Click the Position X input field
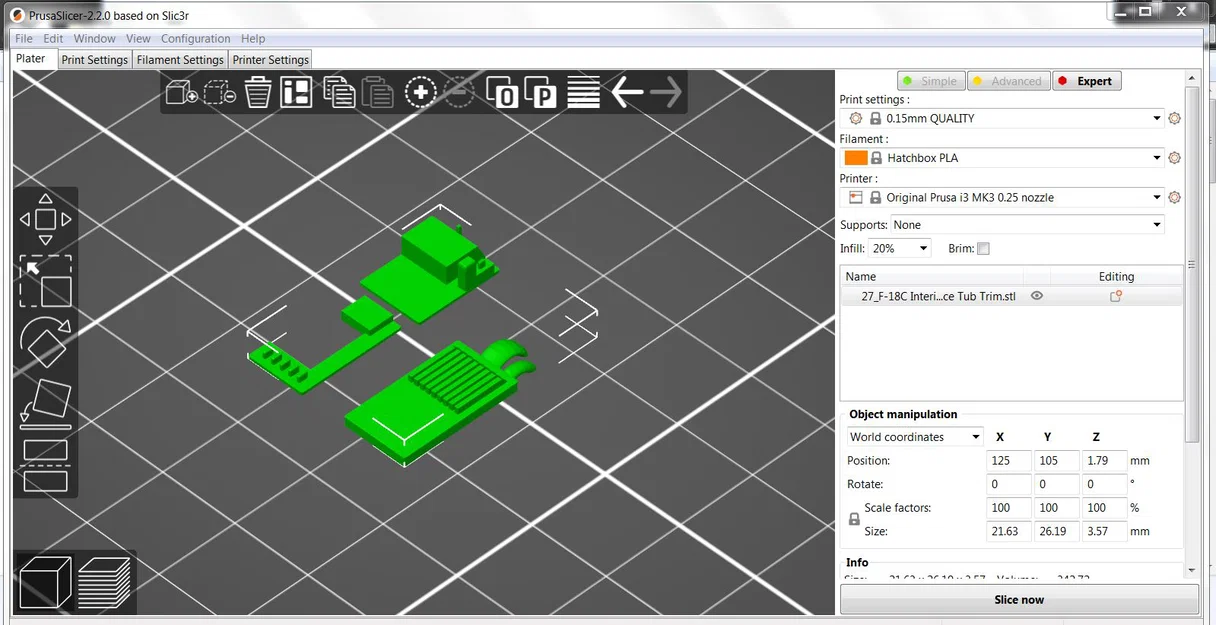Viewport: 1216px width, 625px height. coord(1008,461)
